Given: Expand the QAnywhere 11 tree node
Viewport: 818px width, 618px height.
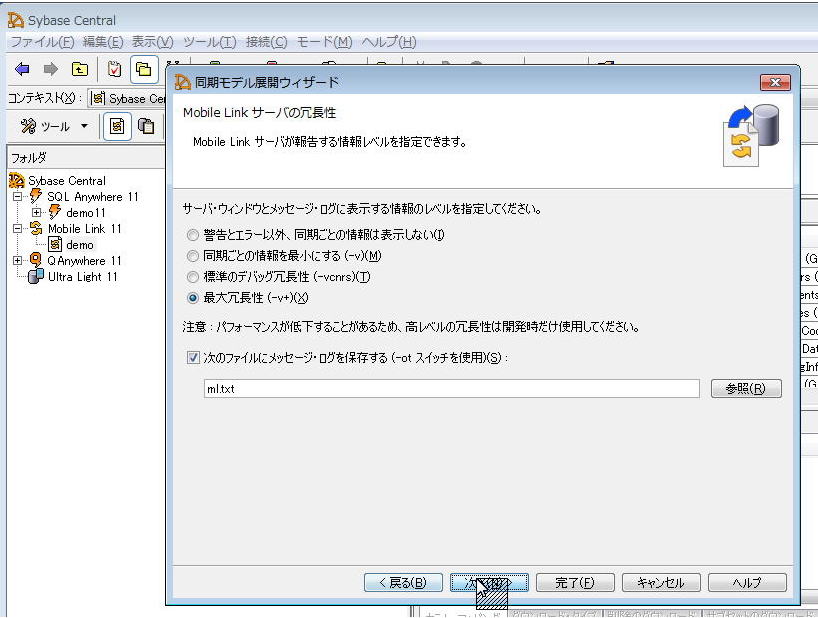Looking at the screenshot, I should (x=18, y=261).
